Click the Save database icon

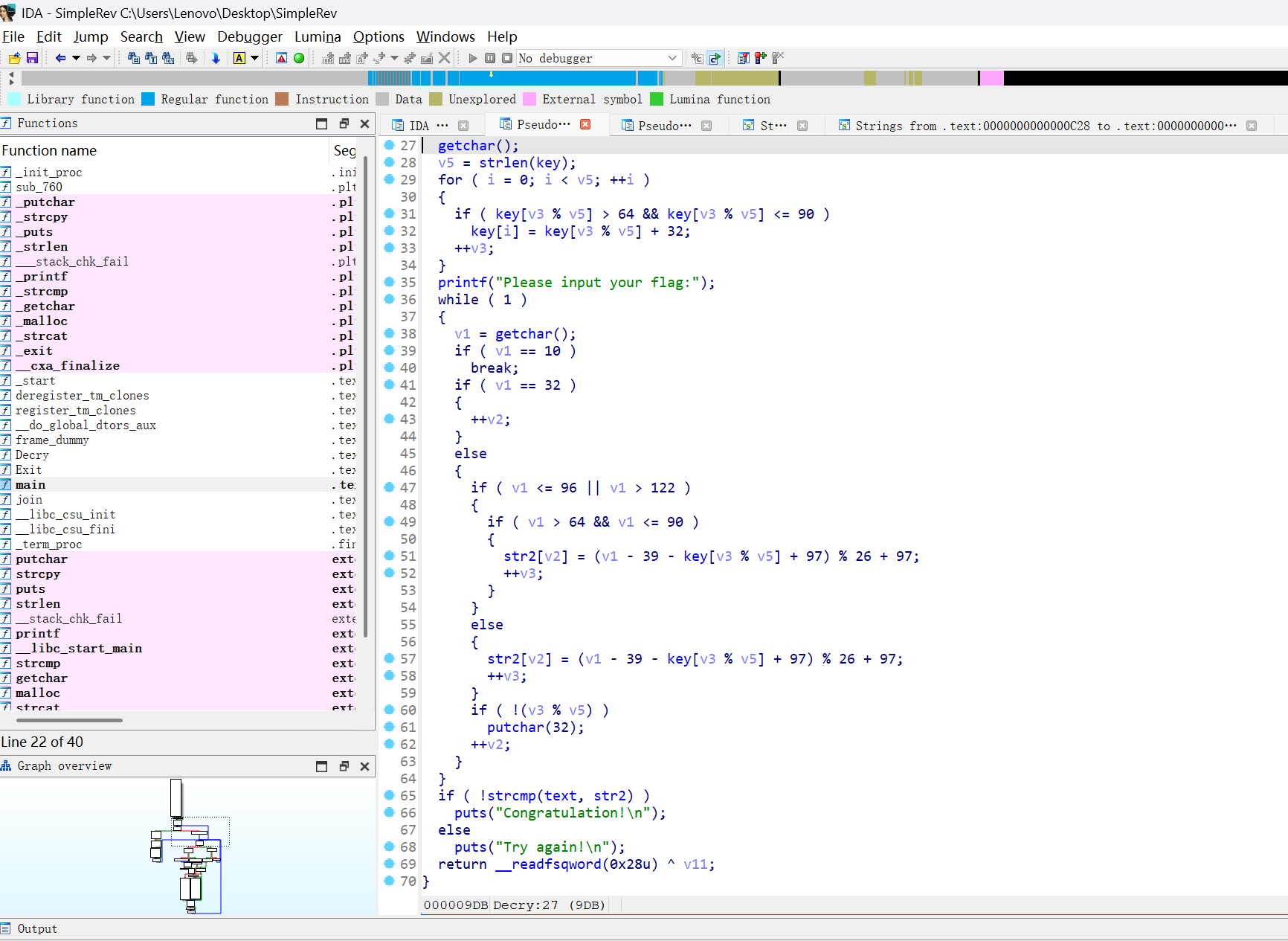click(x=32, y=58)
